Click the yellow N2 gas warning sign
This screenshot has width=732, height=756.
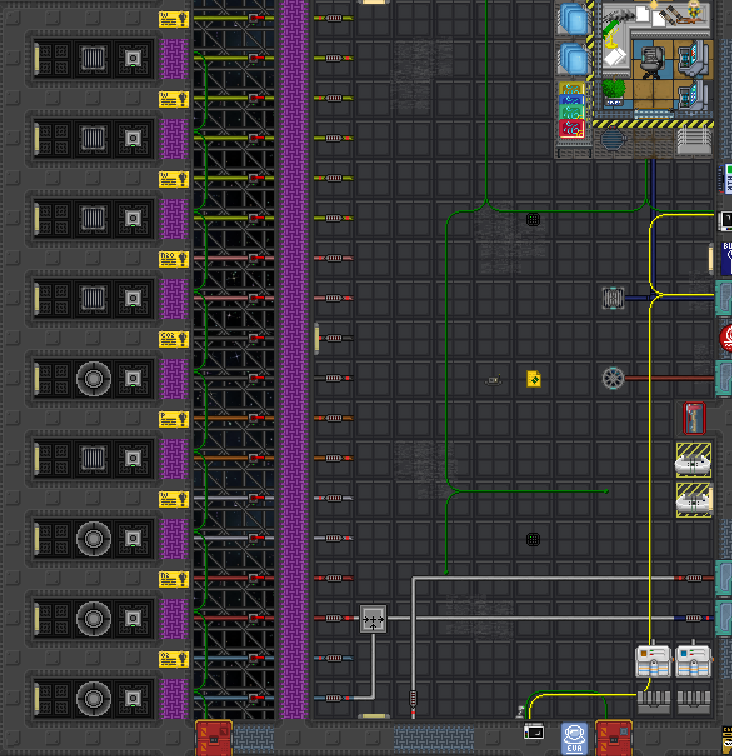174,580
